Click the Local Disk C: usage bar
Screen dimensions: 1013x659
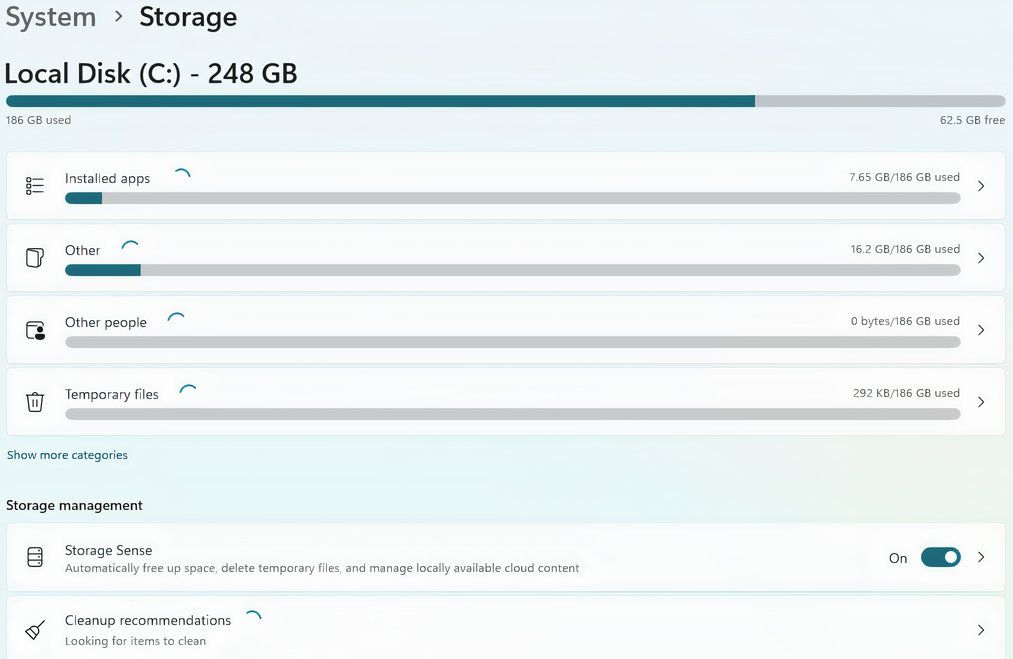point(505,101)
